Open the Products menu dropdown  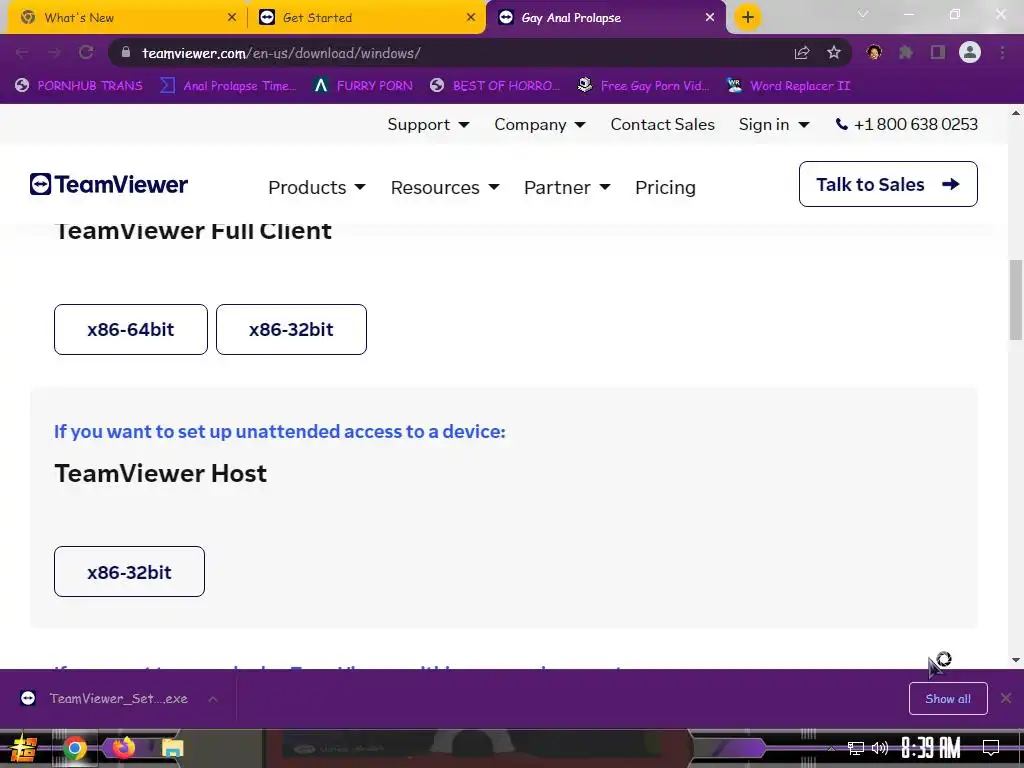click(x=317, y=187)
